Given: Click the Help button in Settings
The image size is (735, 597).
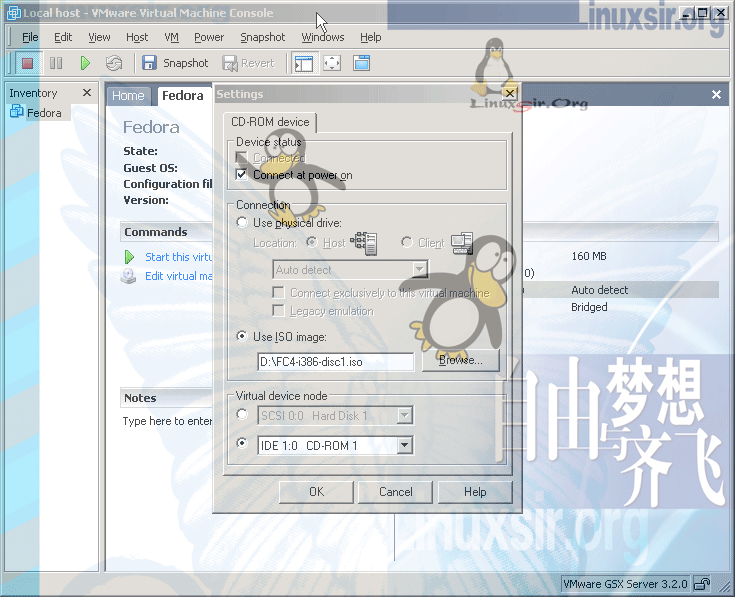Looking at the screenshot, I should pos(475,492).
